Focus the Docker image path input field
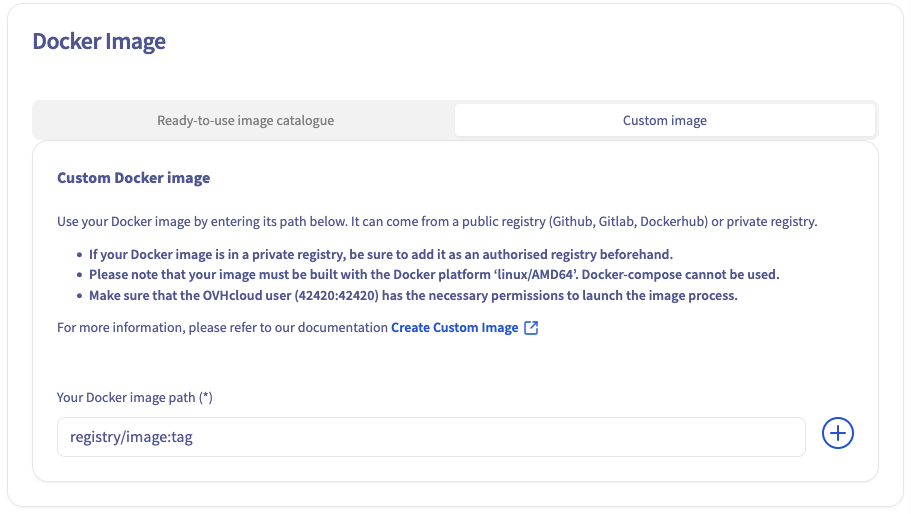The image size is (911, 514). (x=431, y=437)
